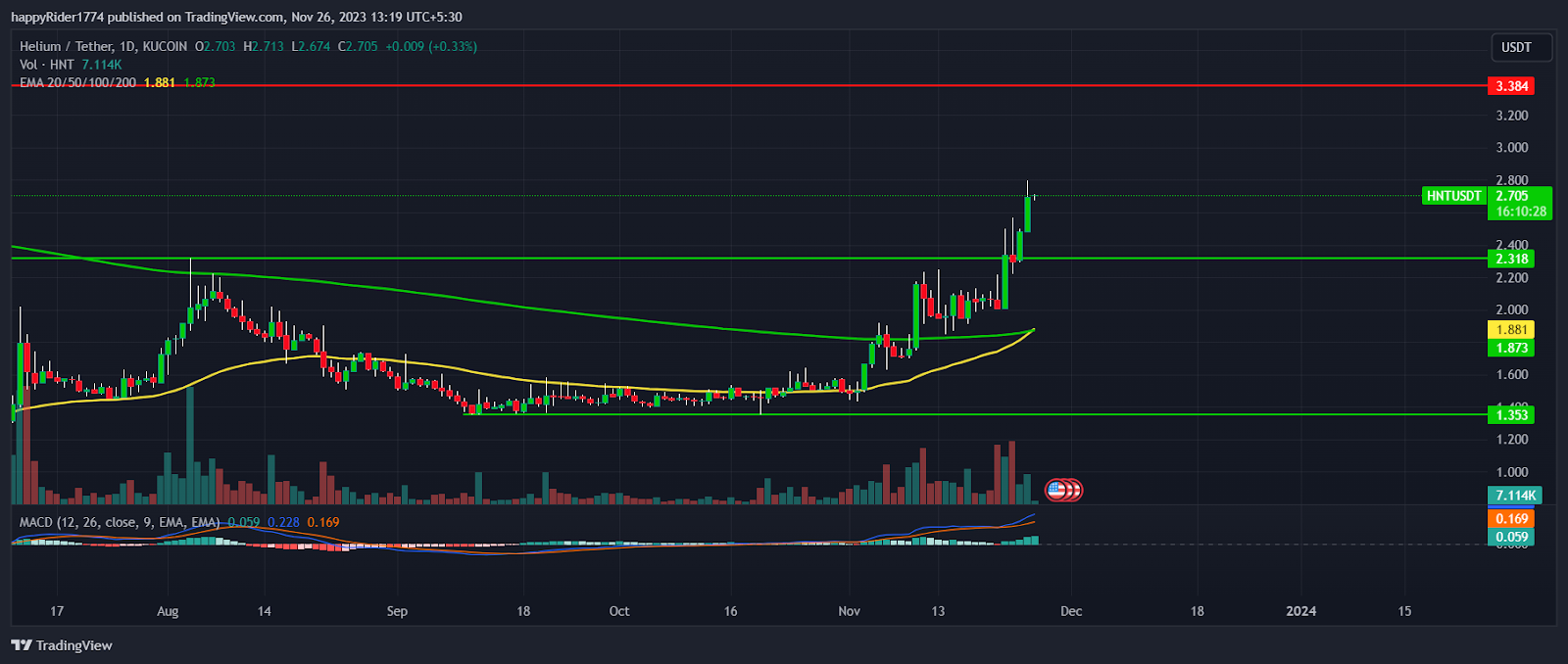Screen dimensions: 1568x664
Task: Click the 2024 label on time axis
Action: click(1301, 611)
